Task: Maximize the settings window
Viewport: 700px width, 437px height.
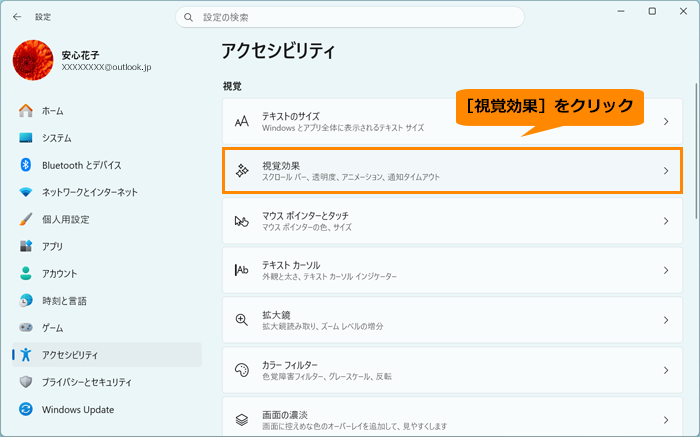Action: pos(652,11)
